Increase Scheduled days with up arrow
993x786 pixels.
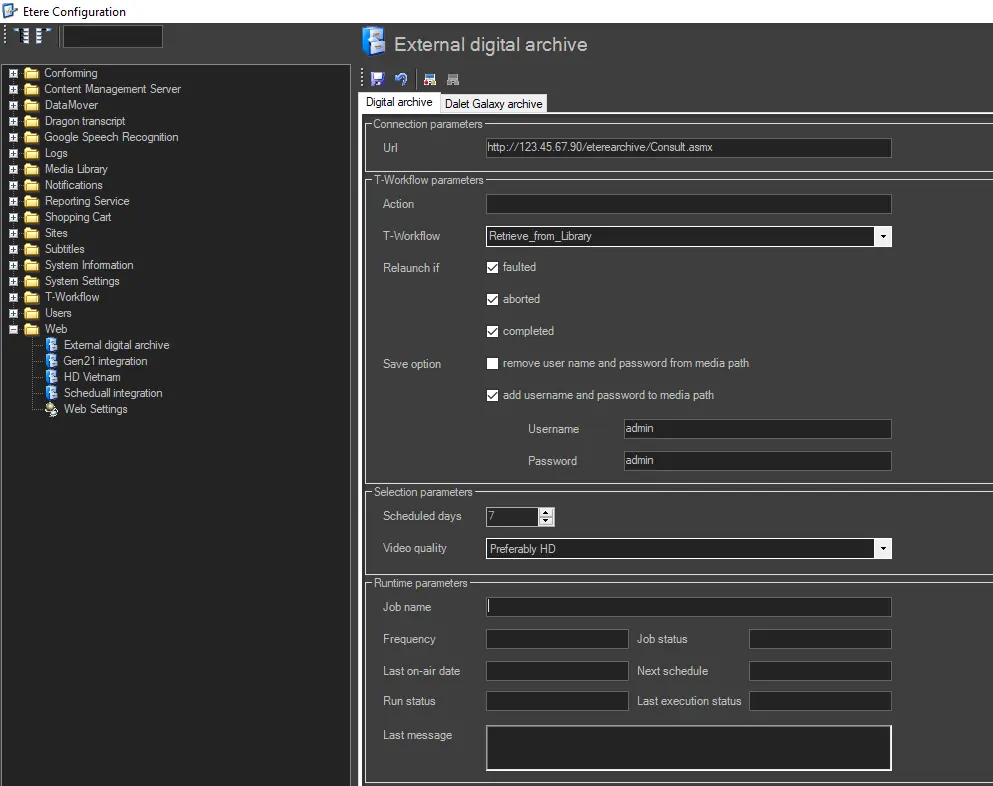(x=545, y=512)
